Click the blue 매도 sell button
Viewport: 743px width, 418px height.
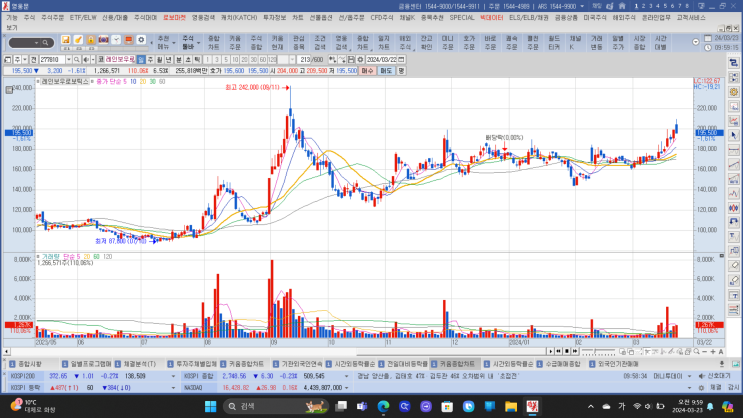385,71
